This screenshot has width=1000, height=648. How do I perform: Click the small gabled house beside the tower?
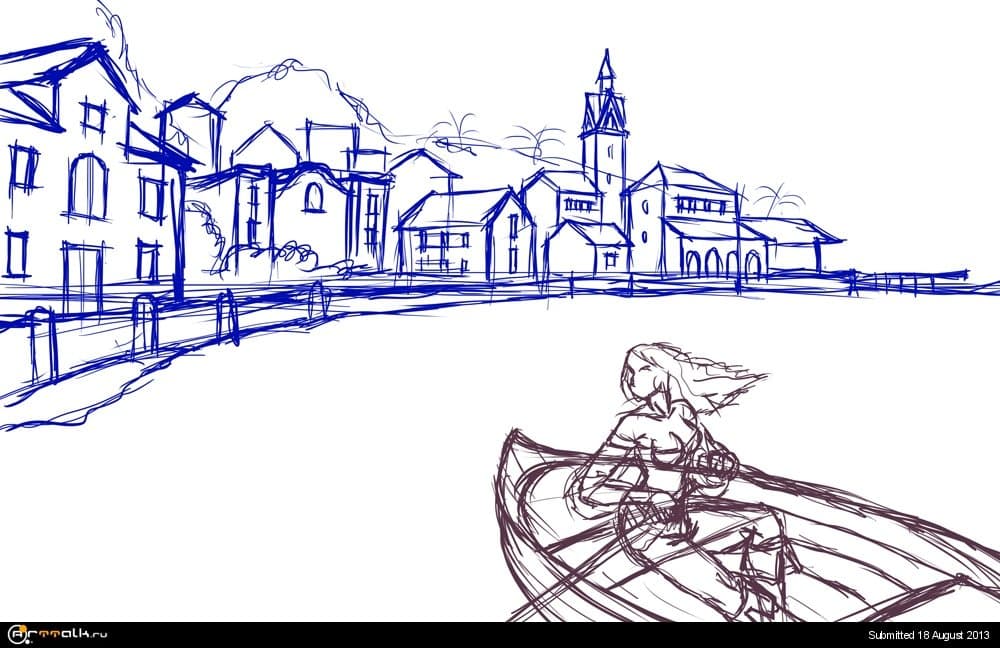[x=585, y=250]
